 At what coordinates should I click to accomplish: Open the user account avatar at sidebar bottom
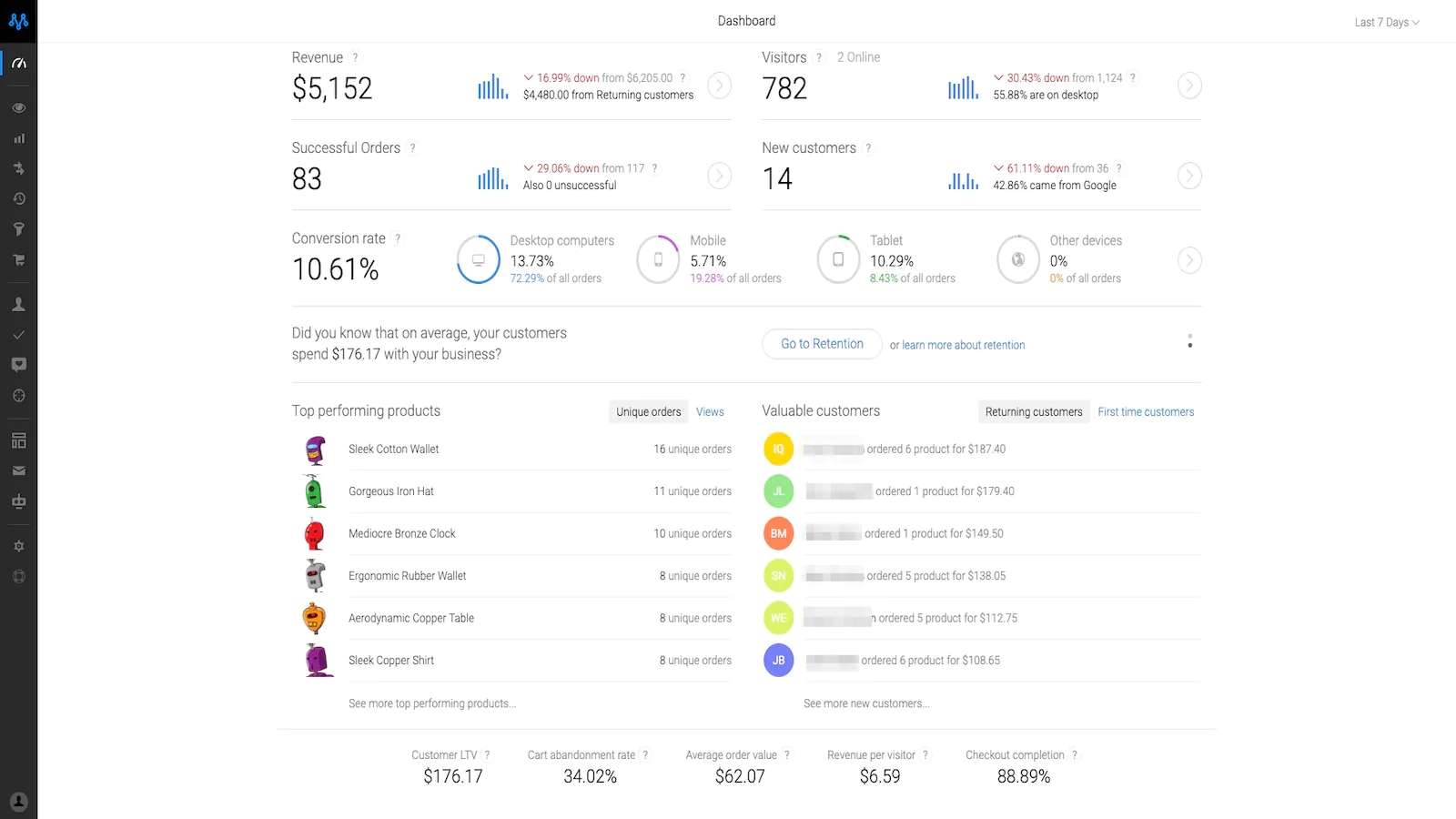click(x=18, y=802)
